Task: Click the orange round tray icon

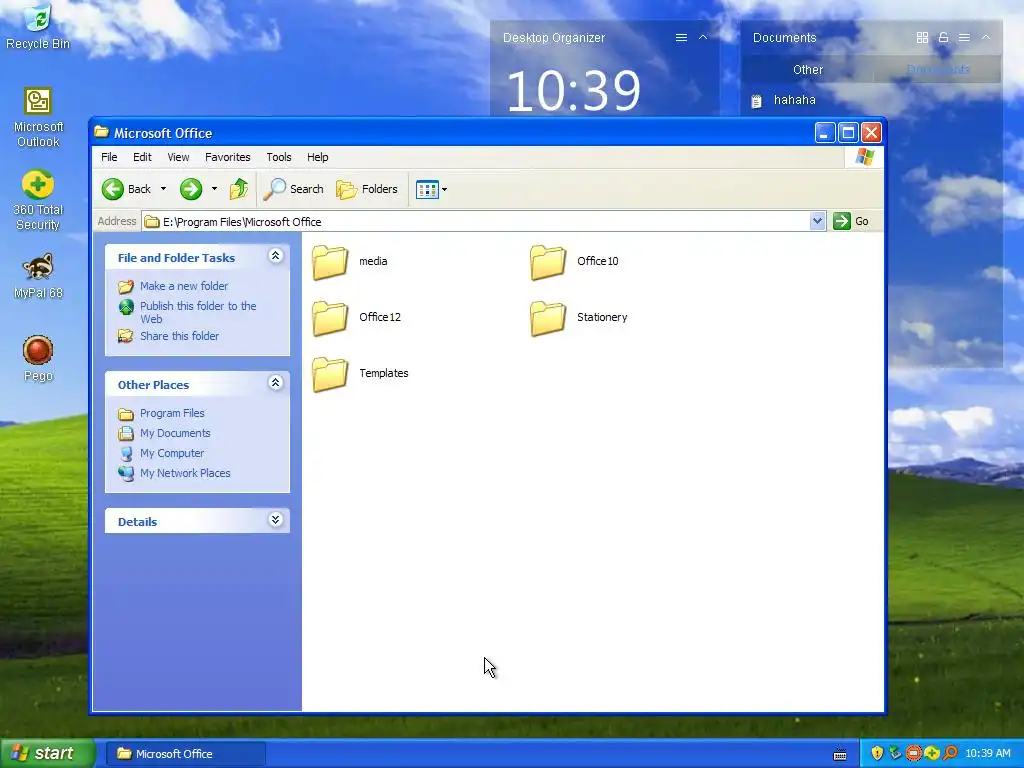Action: click(x=914, y=753)
